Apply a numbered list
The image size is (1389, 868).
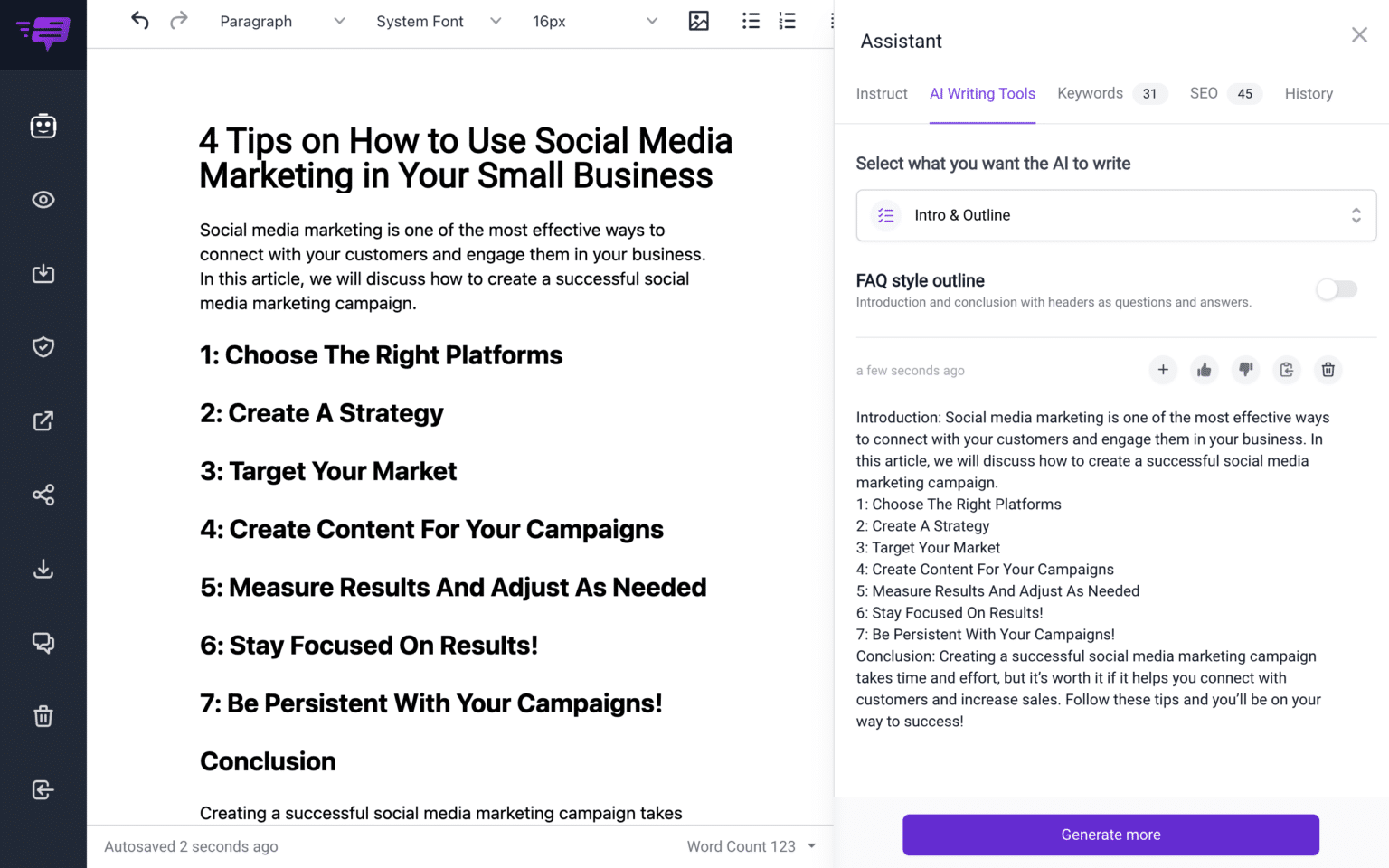click(786, 20)
